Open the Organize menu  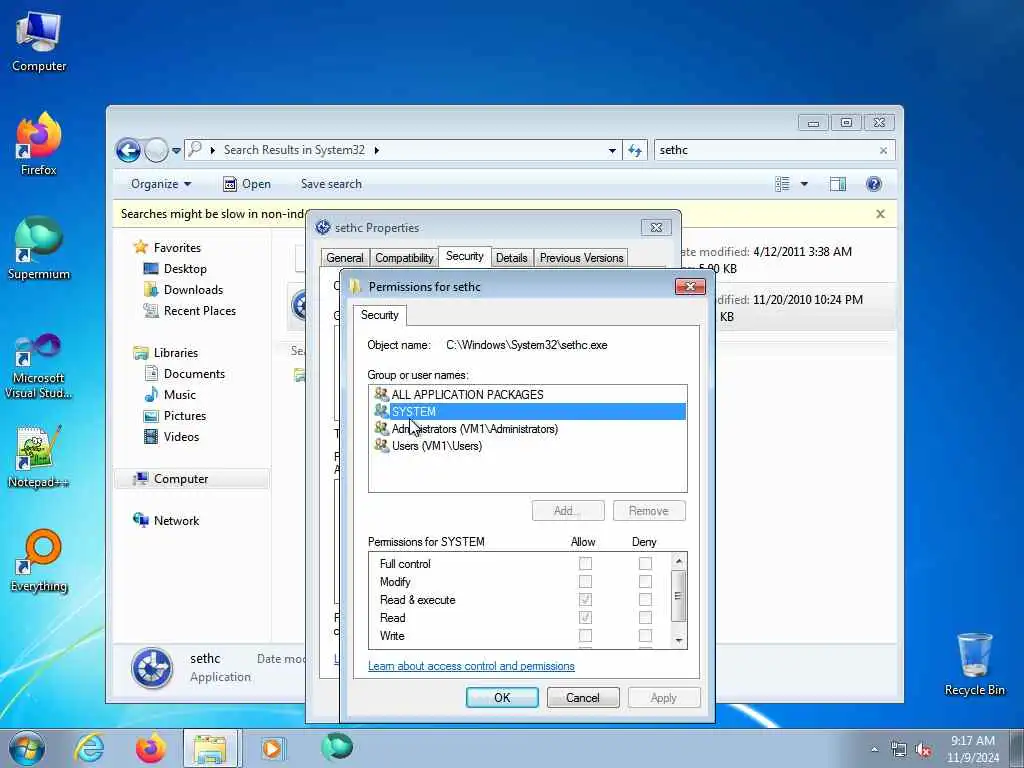click(161, 184)
